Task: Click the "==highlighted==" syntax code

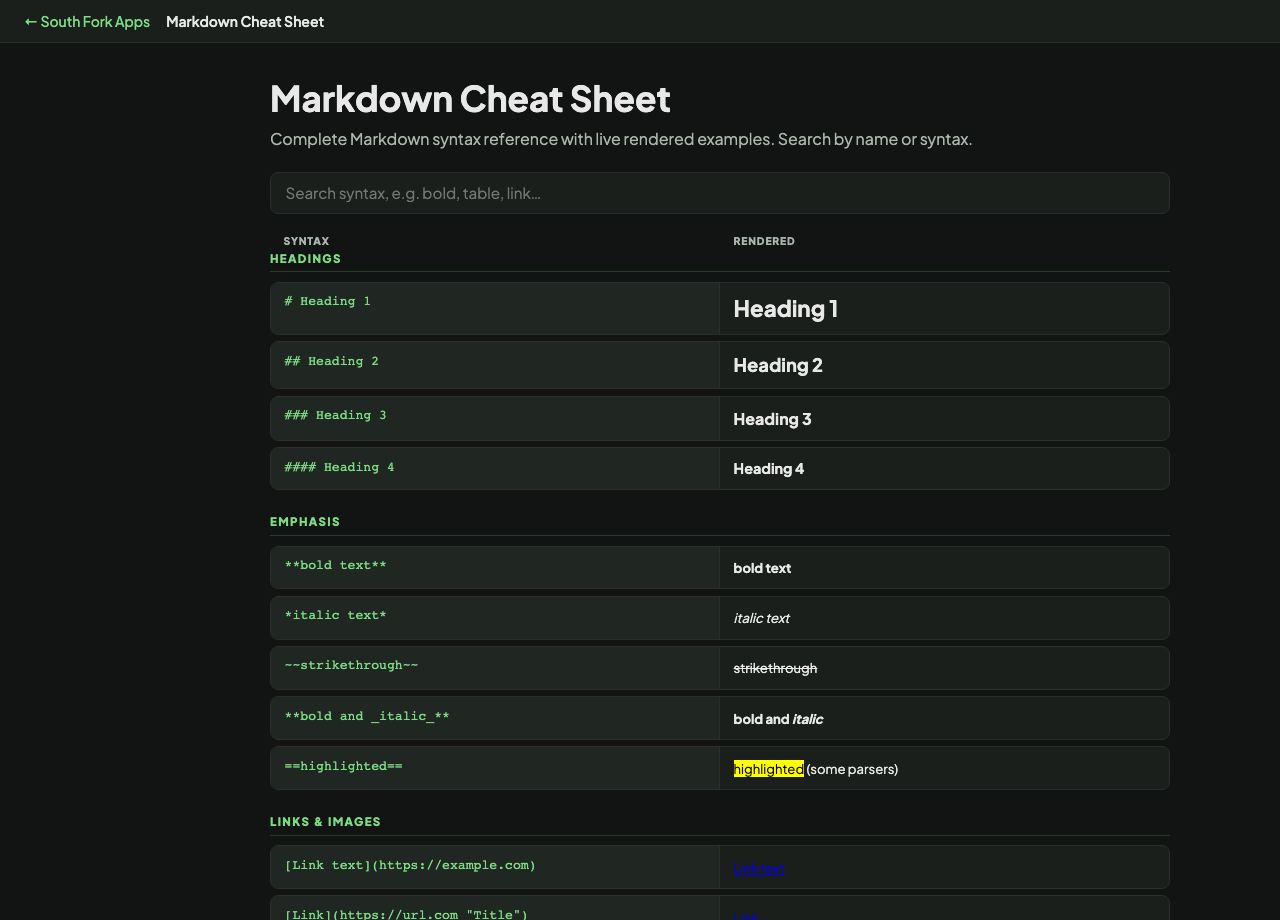Action: click(343, 766)
